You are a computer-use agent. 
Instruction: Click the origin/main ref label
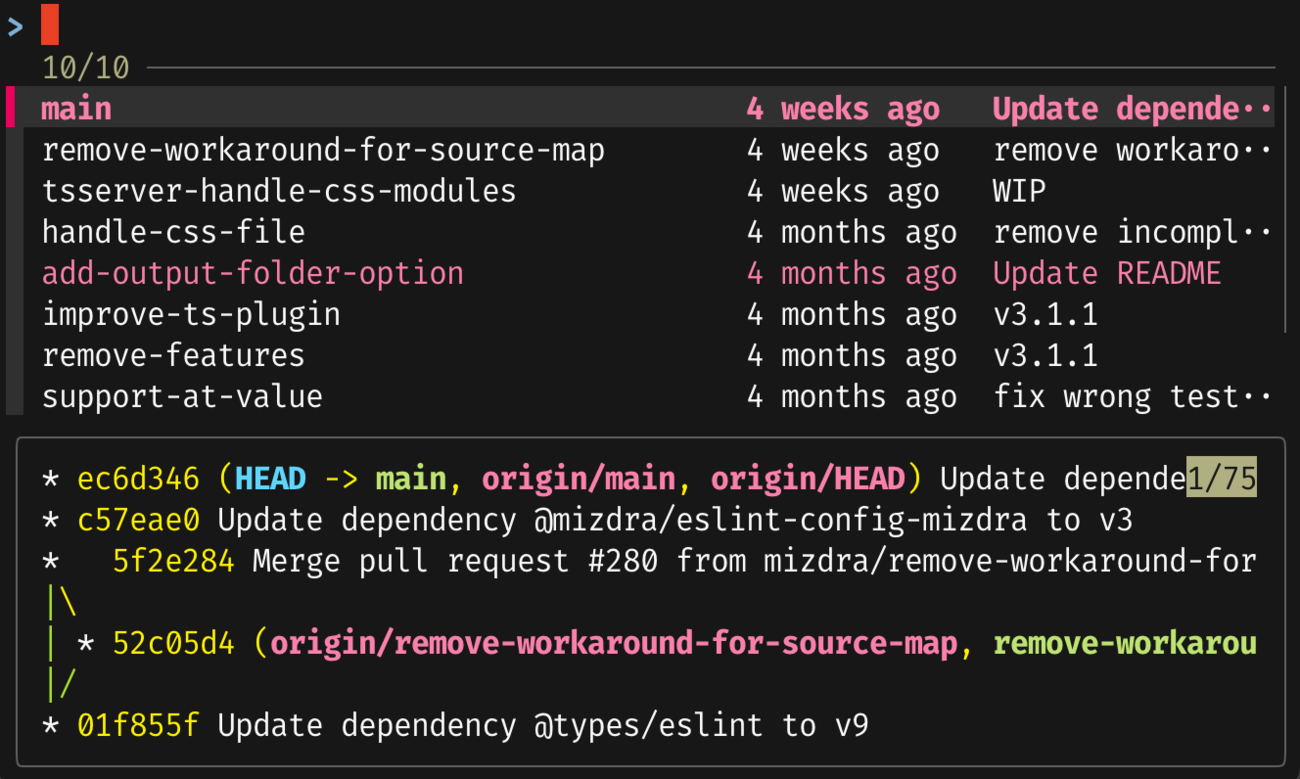pos(578,479)
